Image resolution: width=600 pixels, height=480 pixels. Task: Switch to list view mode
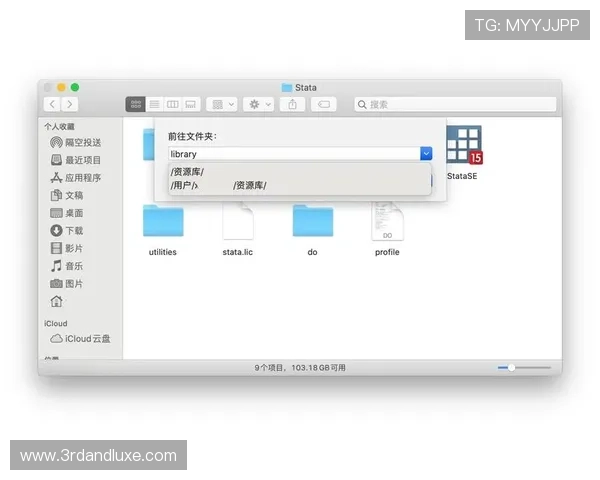tap(154, 104)
